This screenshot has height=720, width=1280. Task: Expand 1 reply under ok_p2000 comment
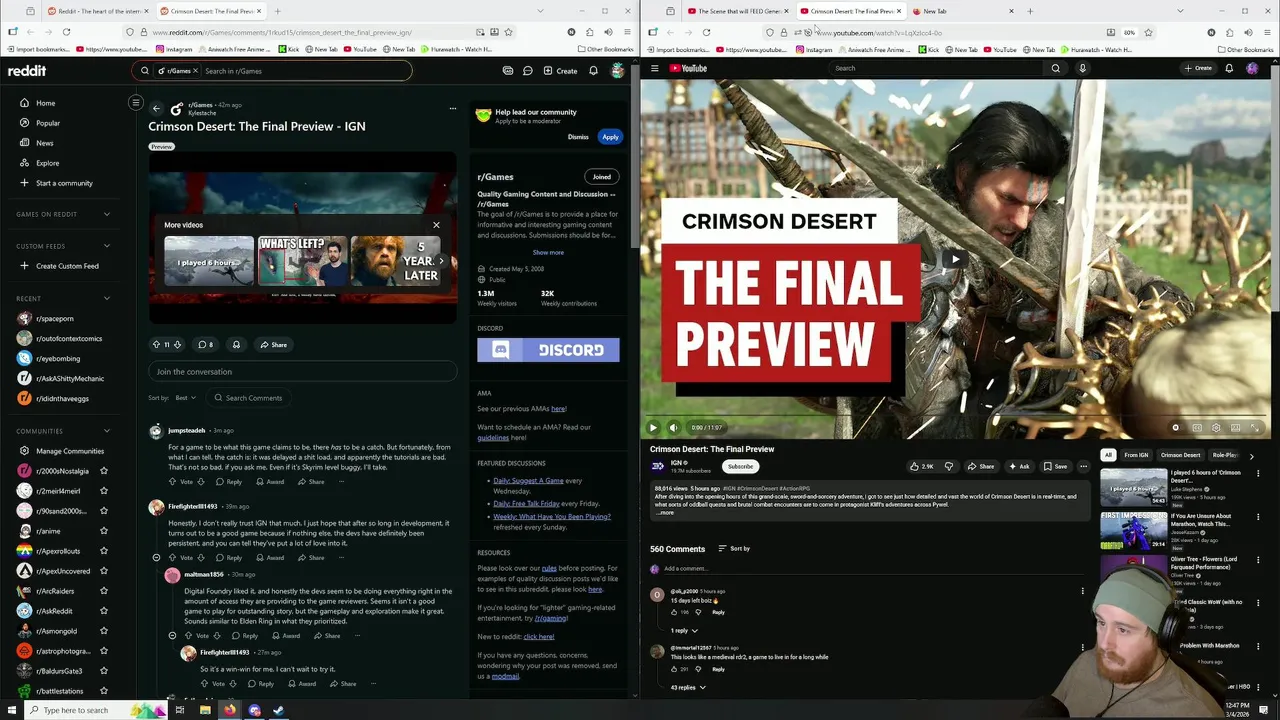point(683,631)
